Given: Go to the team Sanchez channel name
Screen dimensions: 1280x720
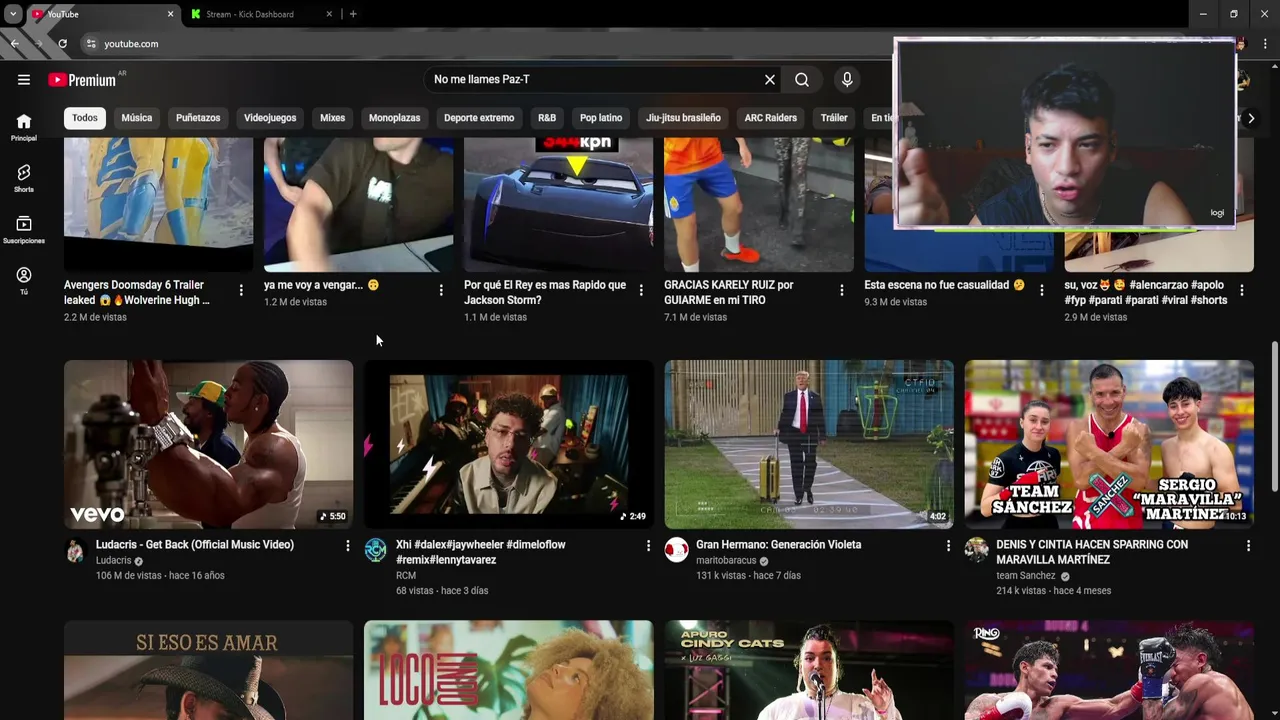Looking at the screenshot, I should (x=1026, y=576).
